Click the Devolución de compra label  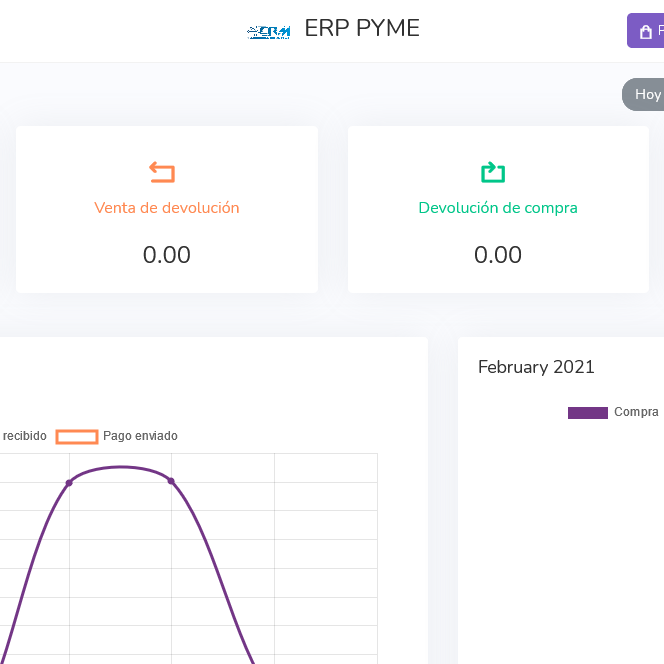coord(498,208)
